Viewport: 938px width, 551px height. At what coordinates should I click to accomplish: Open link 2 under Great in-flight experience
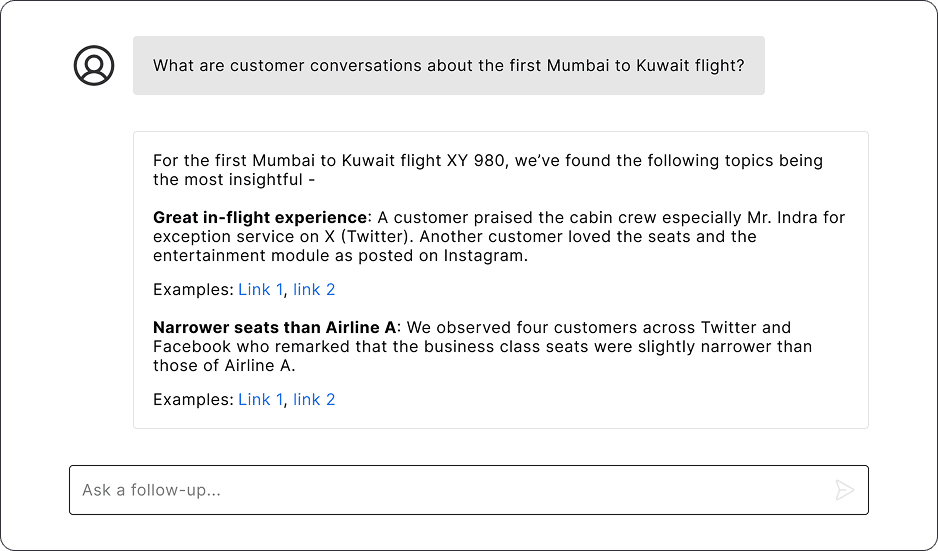[314, 290]
